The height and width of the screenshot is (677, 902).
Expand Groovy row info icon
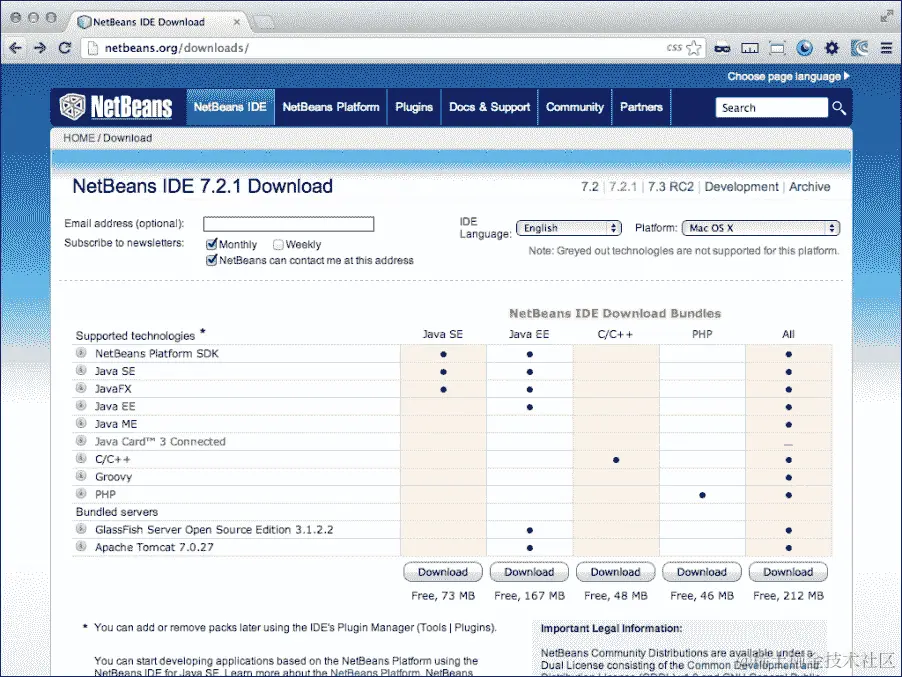coord(81,476)
